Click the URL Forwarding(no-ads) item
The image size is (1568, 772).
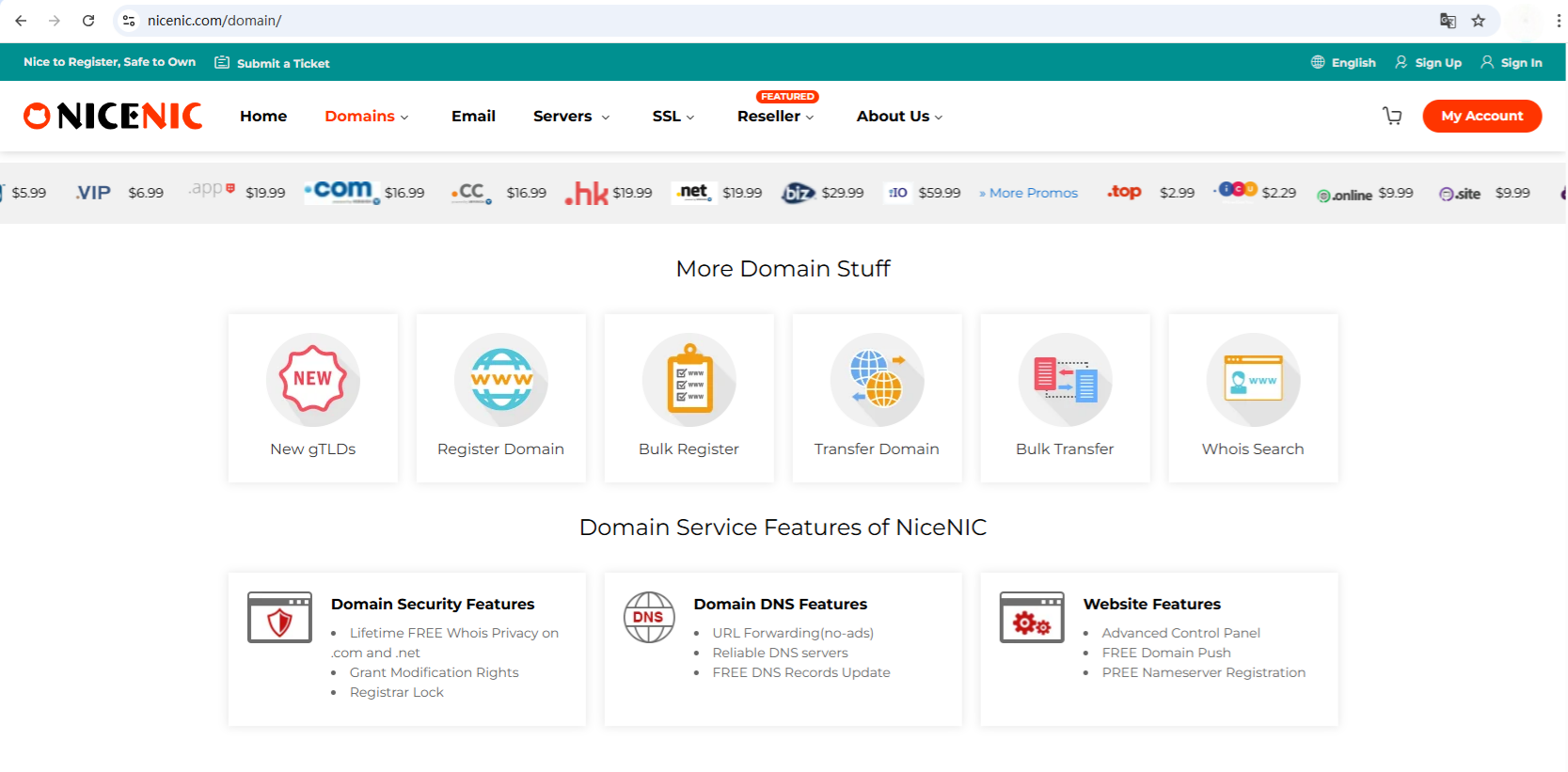point(793,633)
